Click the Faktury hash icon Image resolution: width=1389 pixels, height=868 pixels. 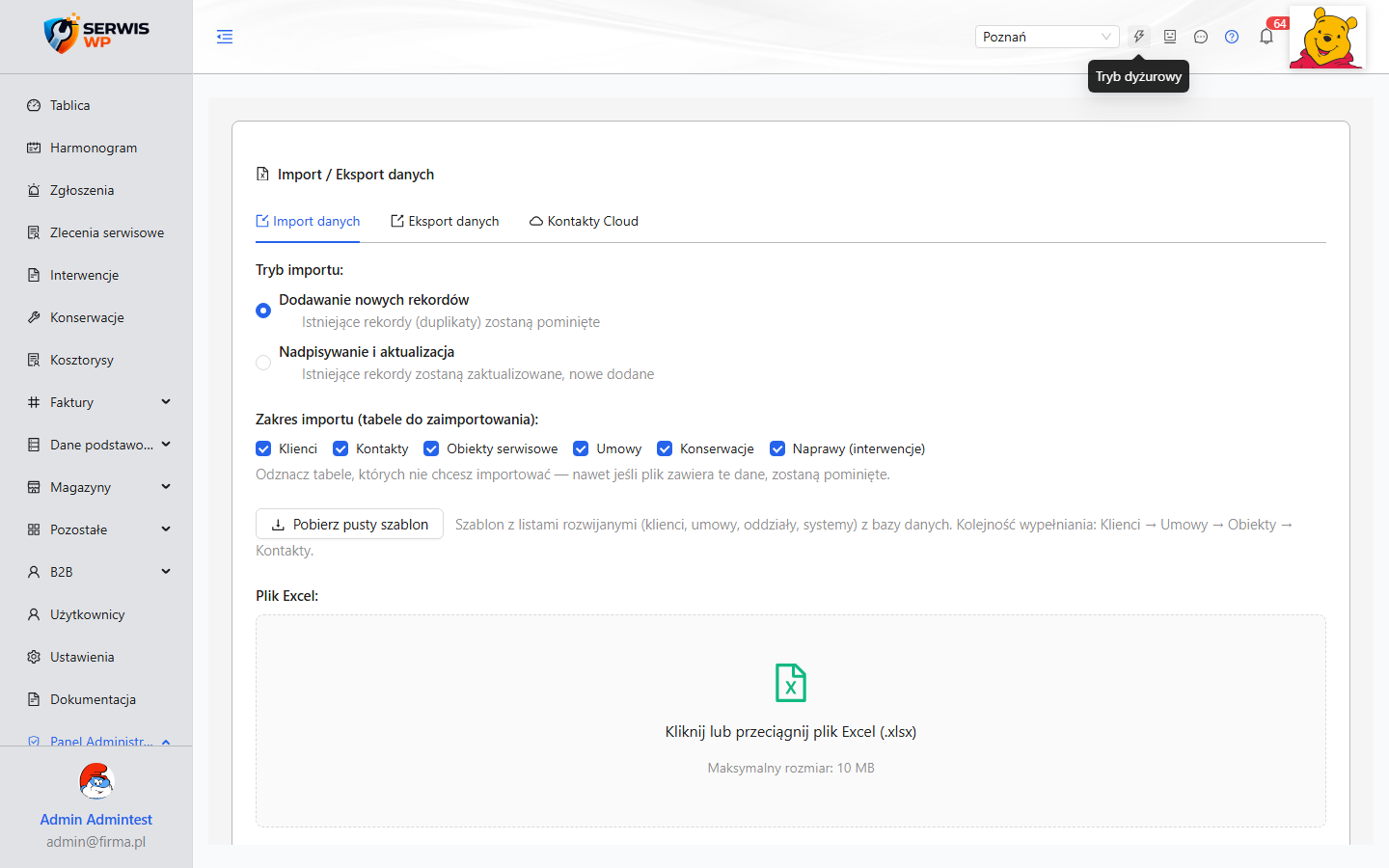click(34, 402)
